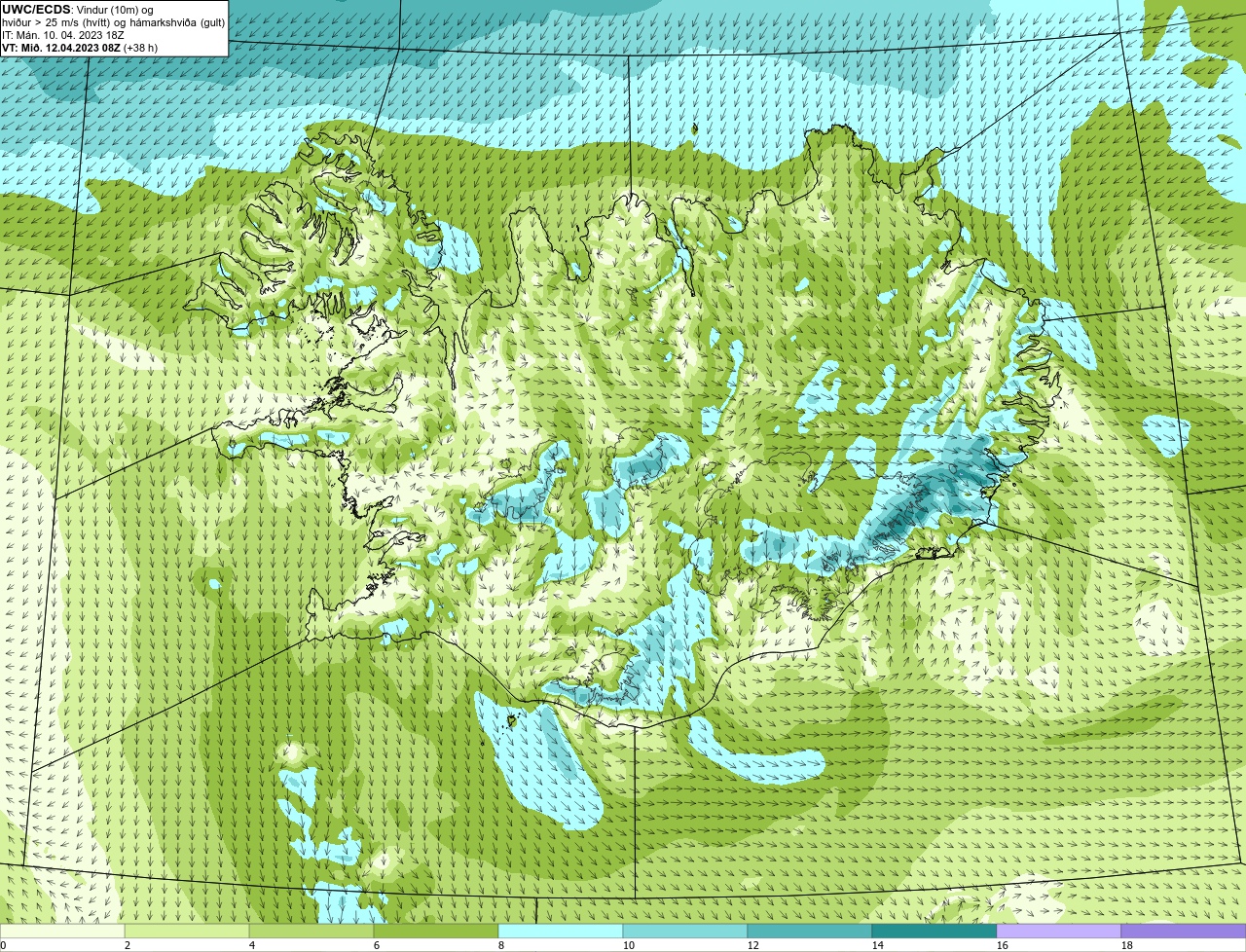Screen dimensions: 1246x952
Task: Select the 2–4 m/s legend color band
Action: coord(187,931)
